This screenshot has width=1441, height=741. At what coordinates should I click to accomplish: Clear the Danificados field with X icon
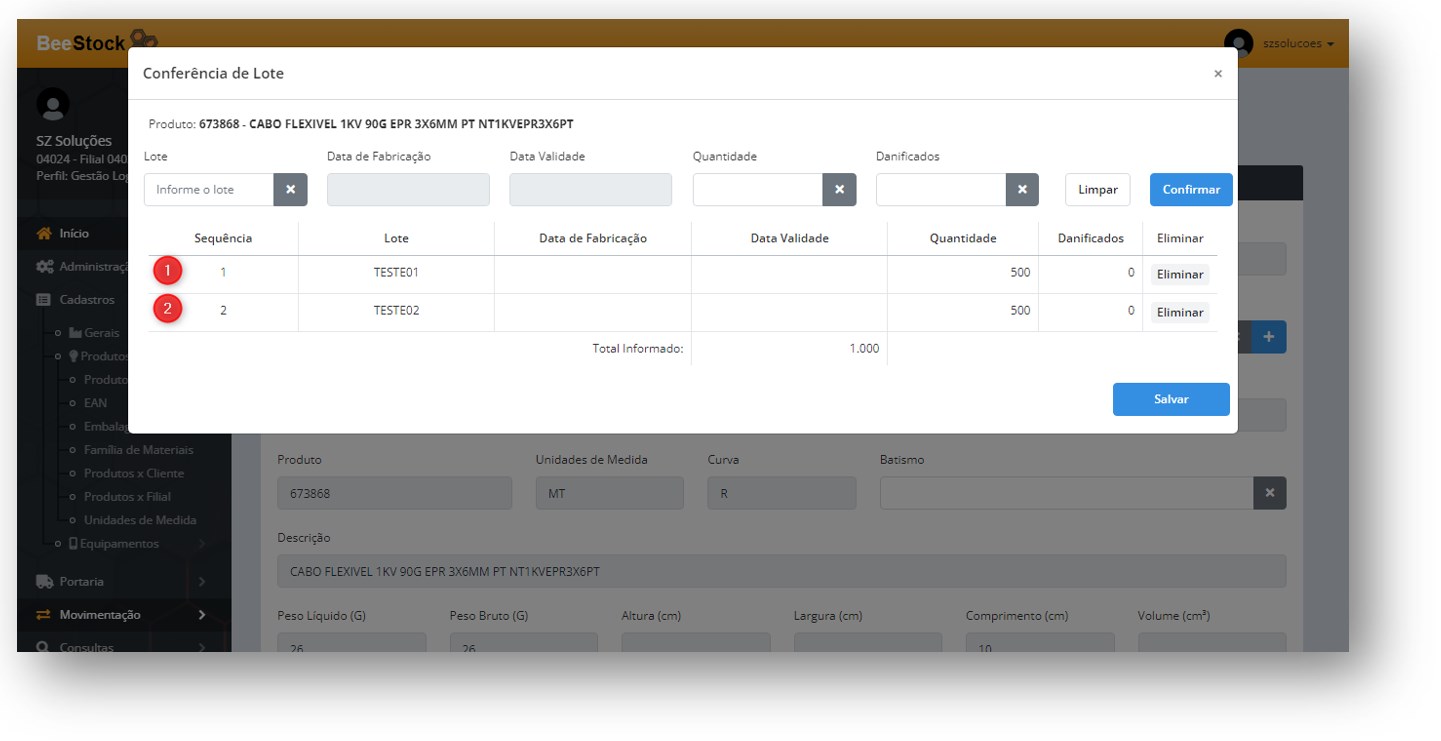pos(1021,190)
